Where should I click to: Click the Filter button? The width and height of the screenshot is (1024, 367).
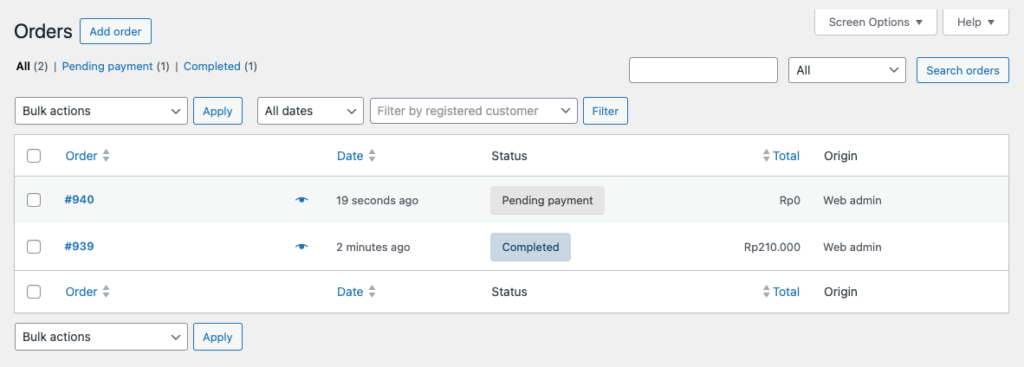coord(605,111)
